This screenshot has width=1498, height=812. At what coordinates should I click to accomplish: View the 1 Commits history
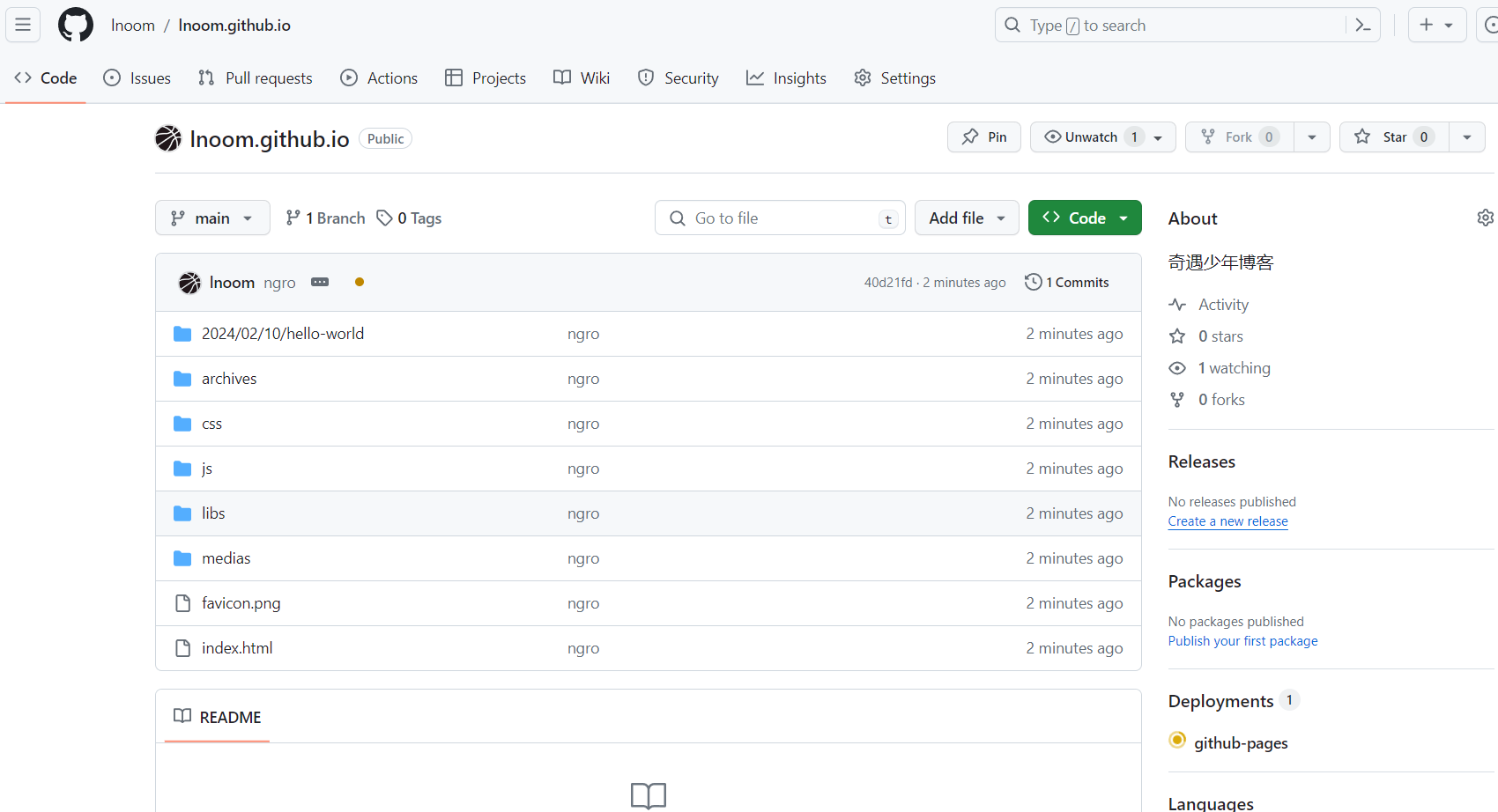[x=1067, y=283]
